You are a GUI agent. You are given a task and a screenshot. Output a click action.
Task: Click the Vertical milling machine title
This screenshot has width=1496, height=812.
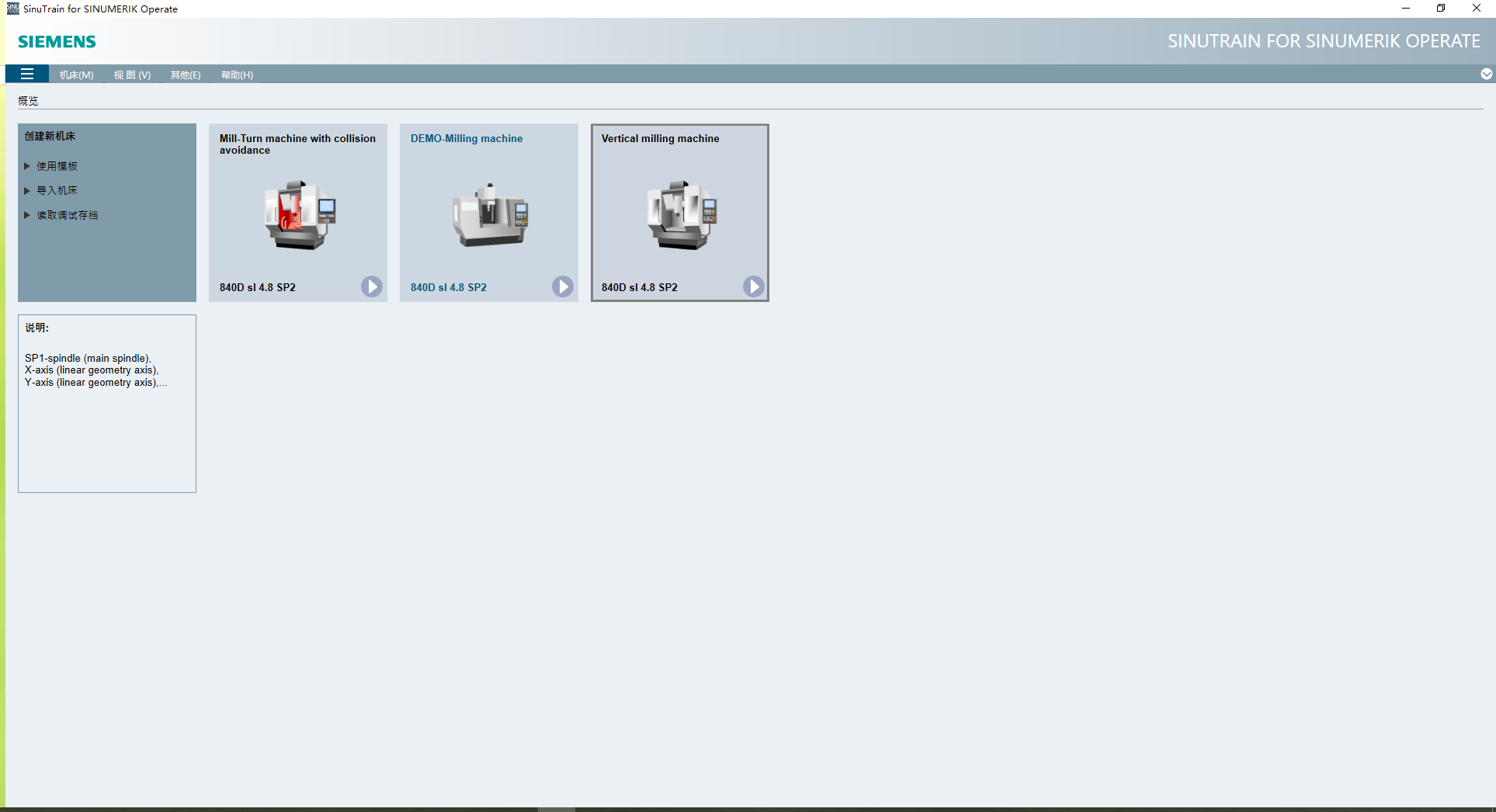[x=661, y=138]
